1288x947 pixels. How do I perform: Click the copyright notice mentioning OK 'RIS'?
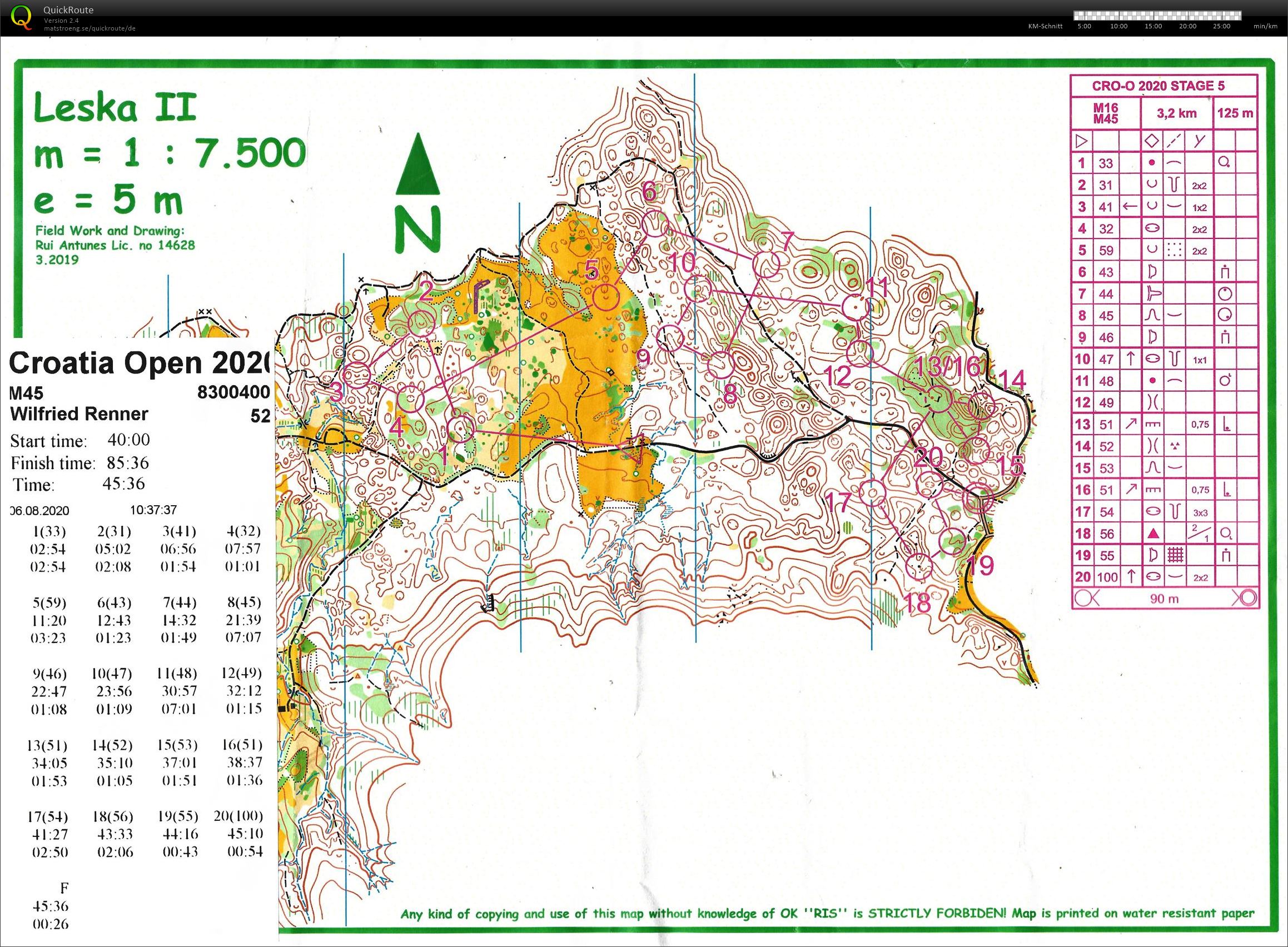(x=828, y=914)
